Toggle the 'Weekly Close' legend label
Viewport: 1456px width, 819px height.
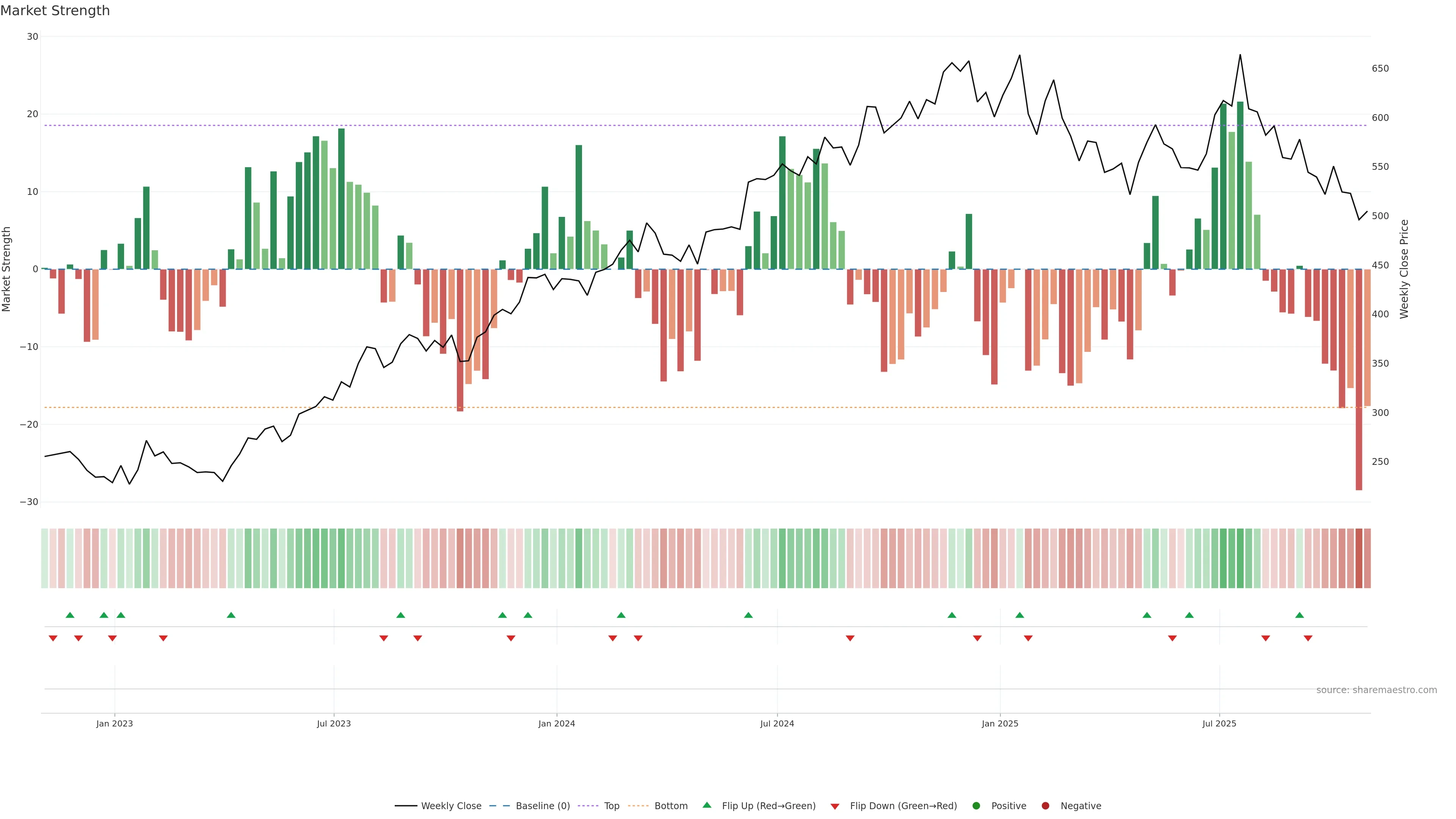coord(451,806)
